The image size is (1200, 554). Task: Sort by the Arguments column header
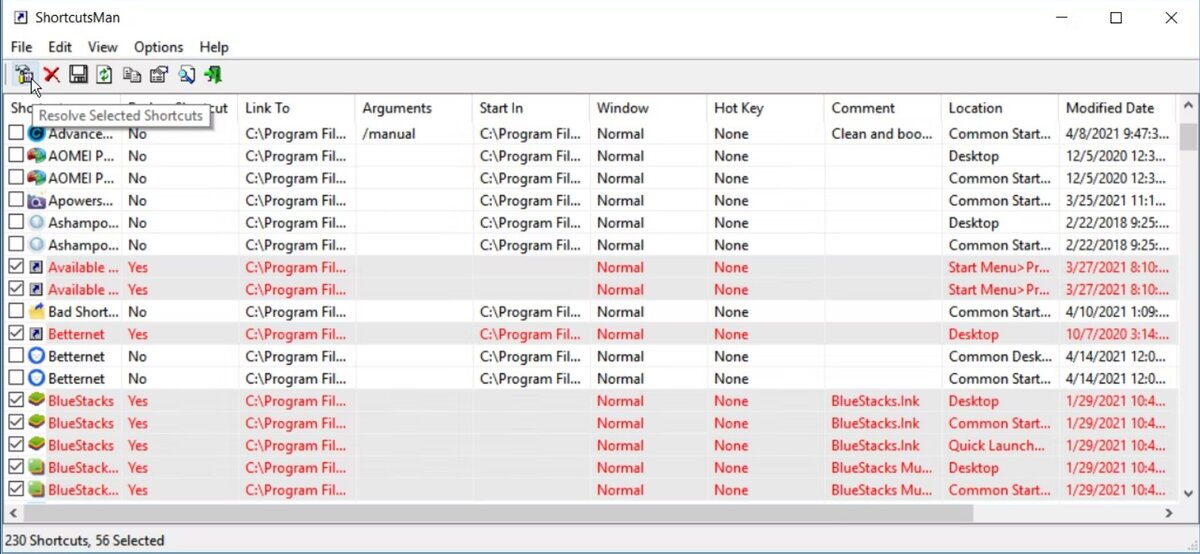point(413,108)
